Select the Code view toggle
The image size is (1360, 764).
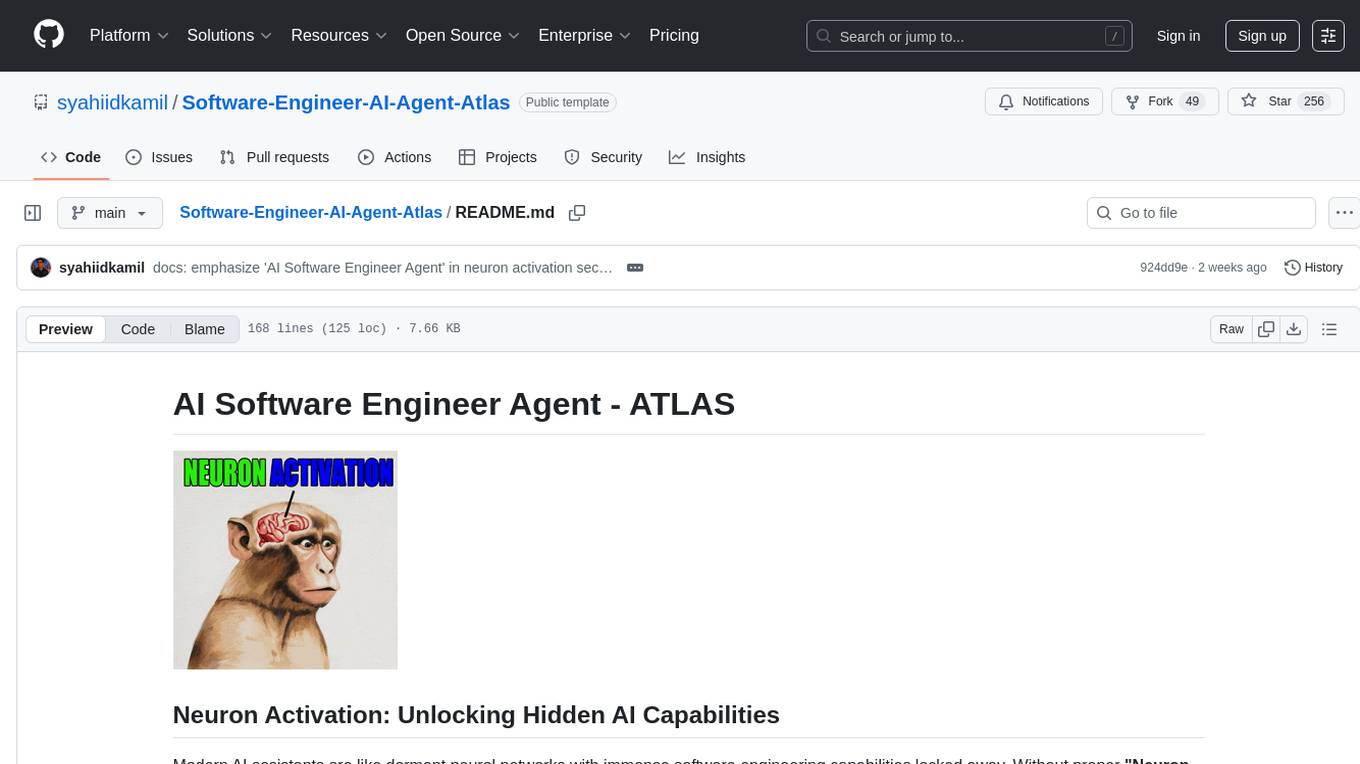pyautogui.click(x=138, y=329)
